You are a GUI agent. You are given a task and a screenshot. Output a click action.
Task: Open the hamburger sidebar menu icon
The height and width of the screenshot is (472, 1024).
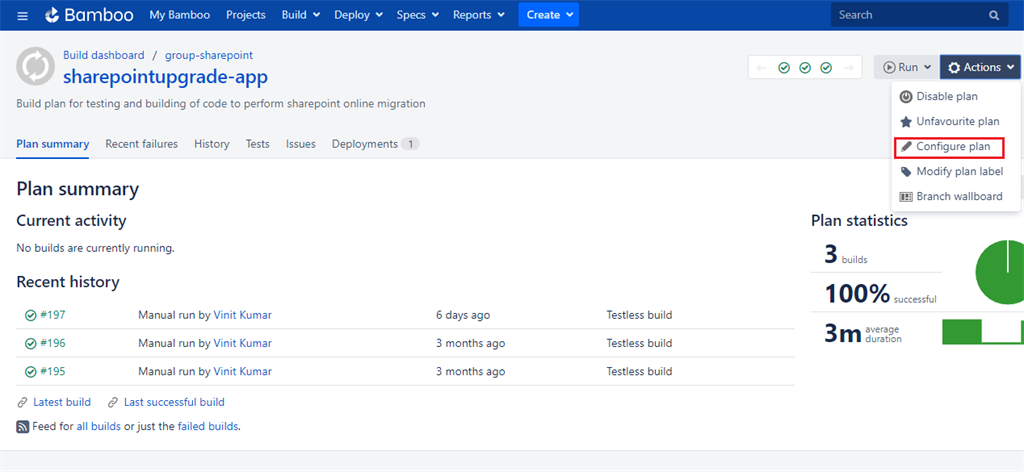23,15
